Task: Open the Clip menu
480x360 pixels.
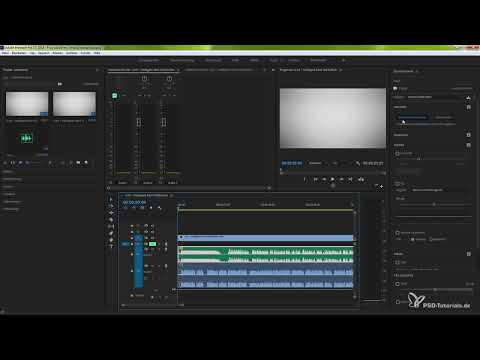Action: tap(32, 53)
